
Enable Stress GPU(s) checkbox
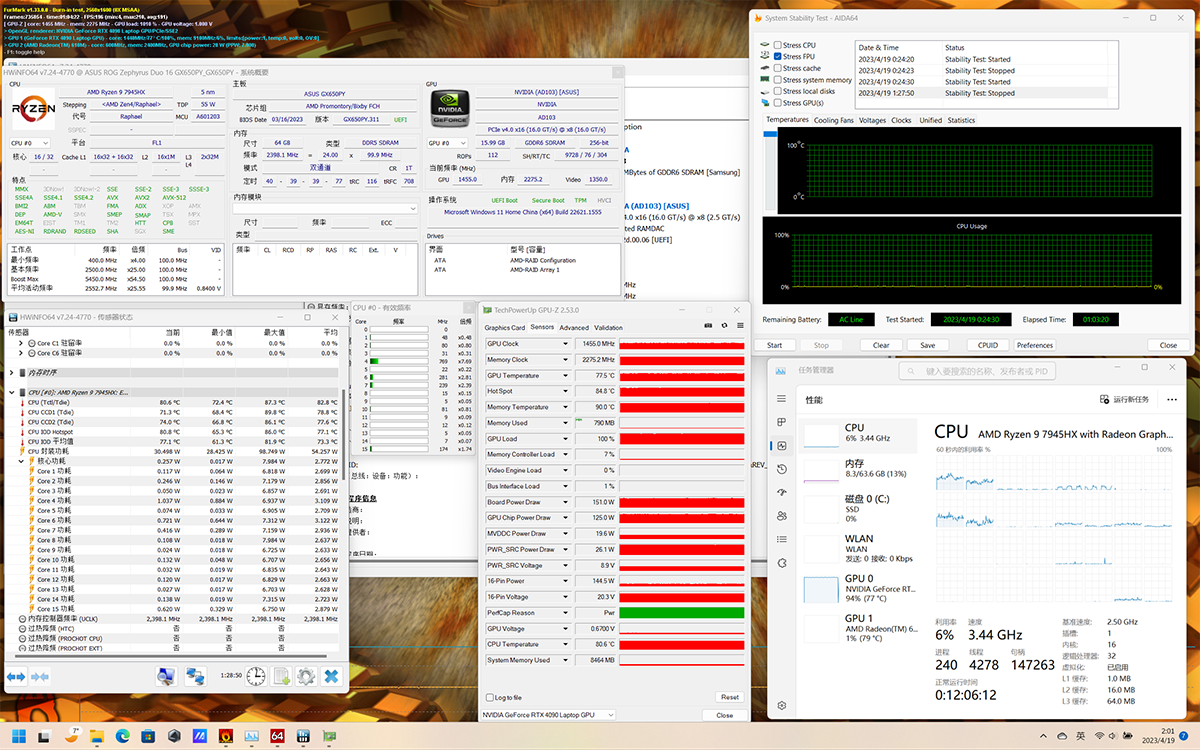[779, 103]
